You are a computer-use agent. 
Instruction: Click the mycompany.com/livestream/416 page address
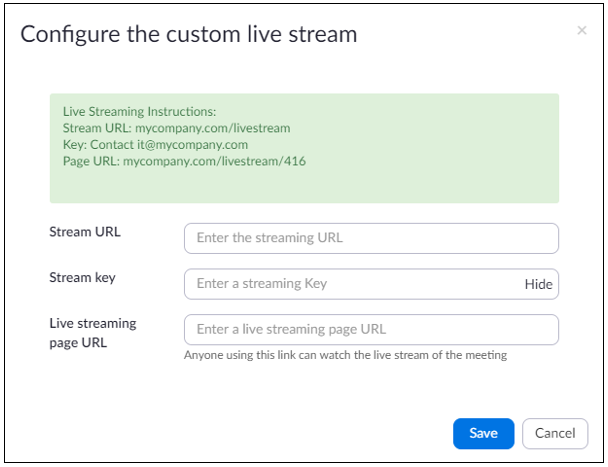(214, 161)
